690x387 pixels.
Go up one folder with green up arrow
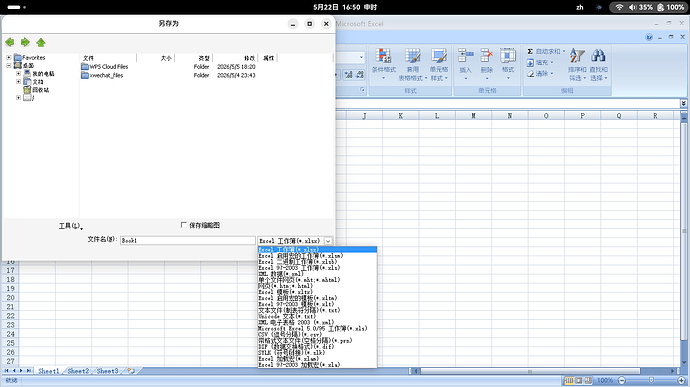pyautogui.click(x=41, y=42)
